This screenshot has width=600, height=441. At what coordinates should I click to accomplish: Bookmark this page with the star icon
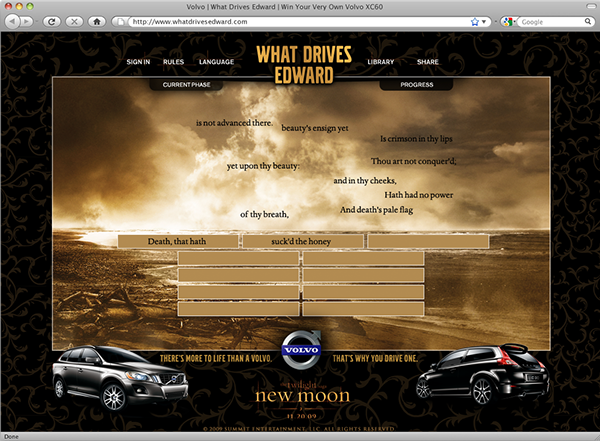coord(475,22)
